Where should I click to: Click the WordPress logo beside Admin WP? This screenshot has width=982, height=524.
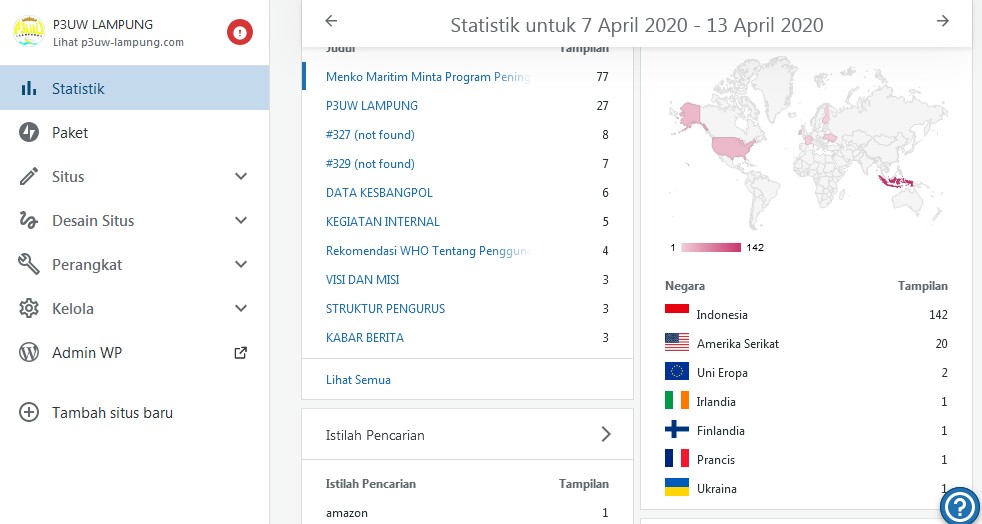[x=29, y=352]
